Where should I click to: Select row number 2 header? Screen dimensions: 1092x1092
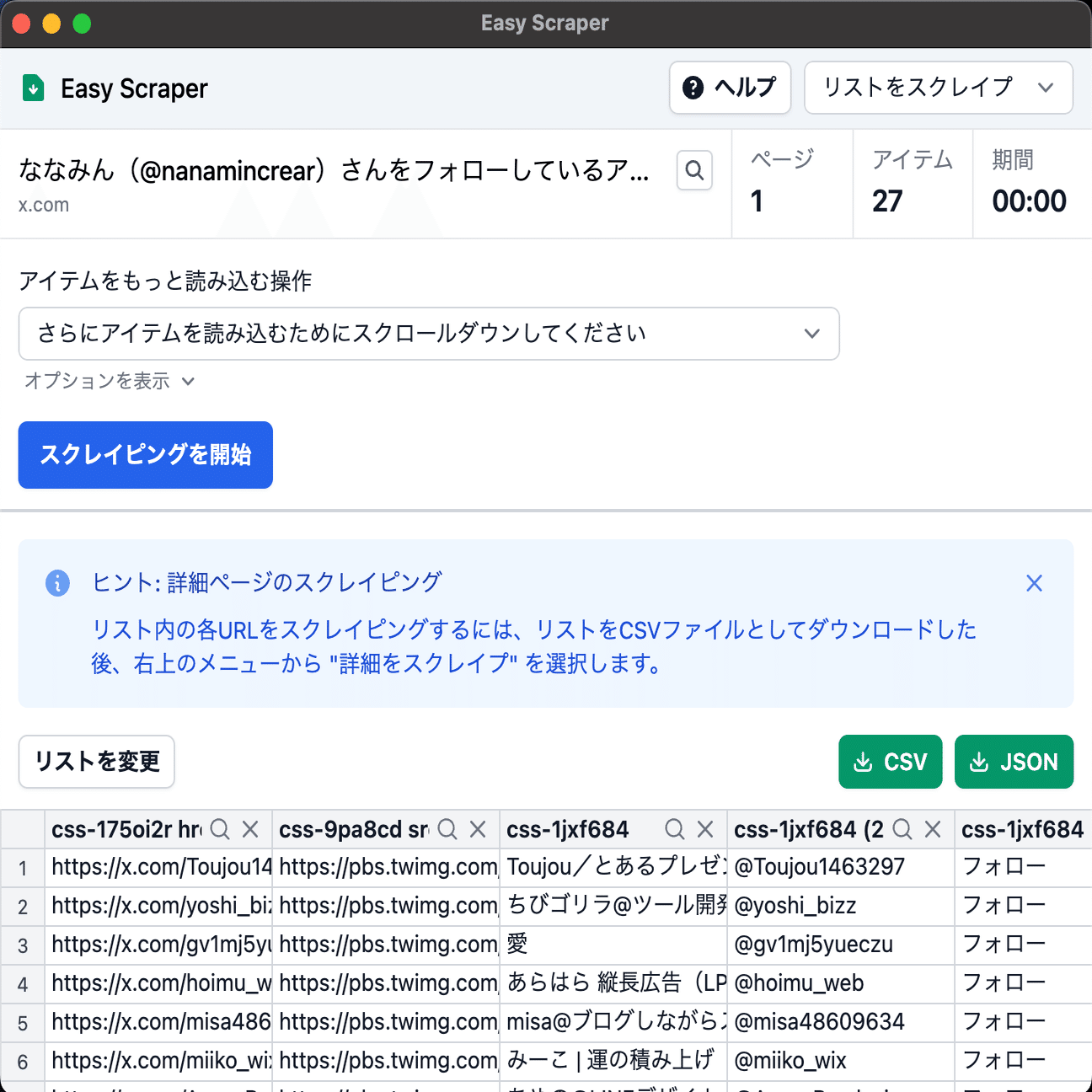[23, 907]
